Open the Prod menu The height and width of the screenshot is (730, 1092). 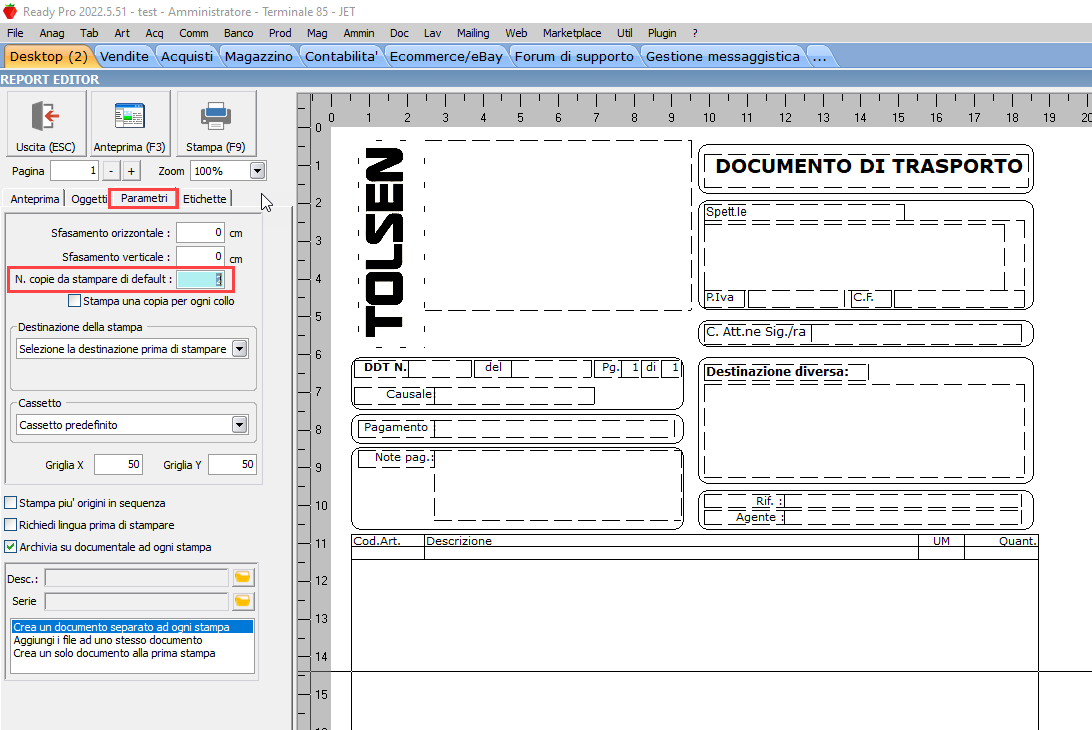pos(280,33)
